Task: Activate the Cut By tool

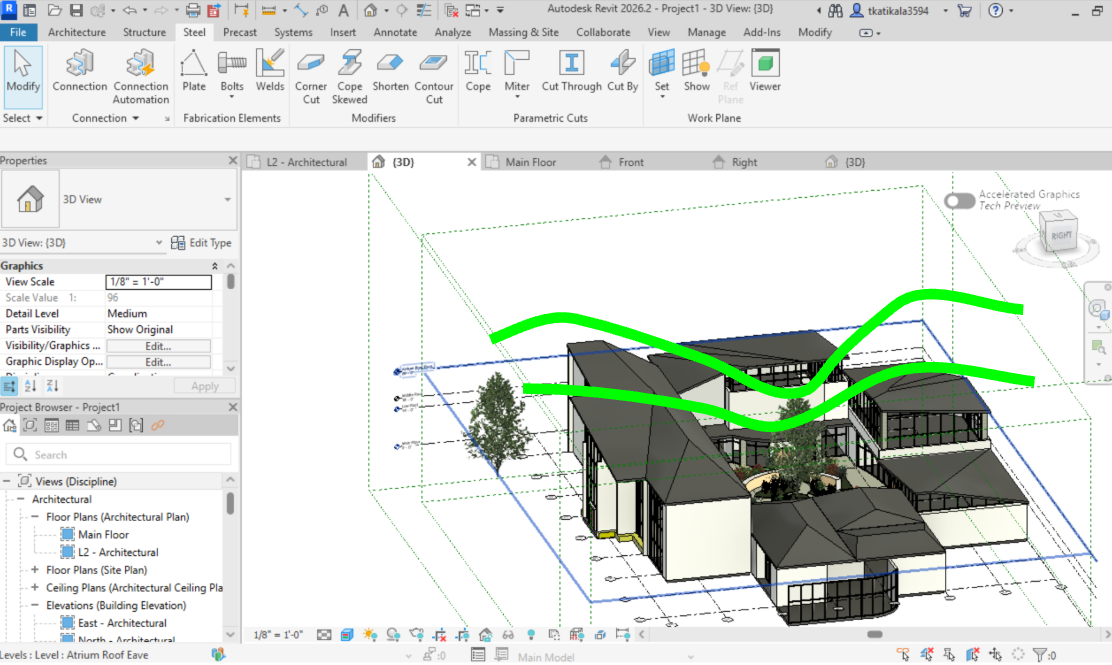Action: coord(623,71)
